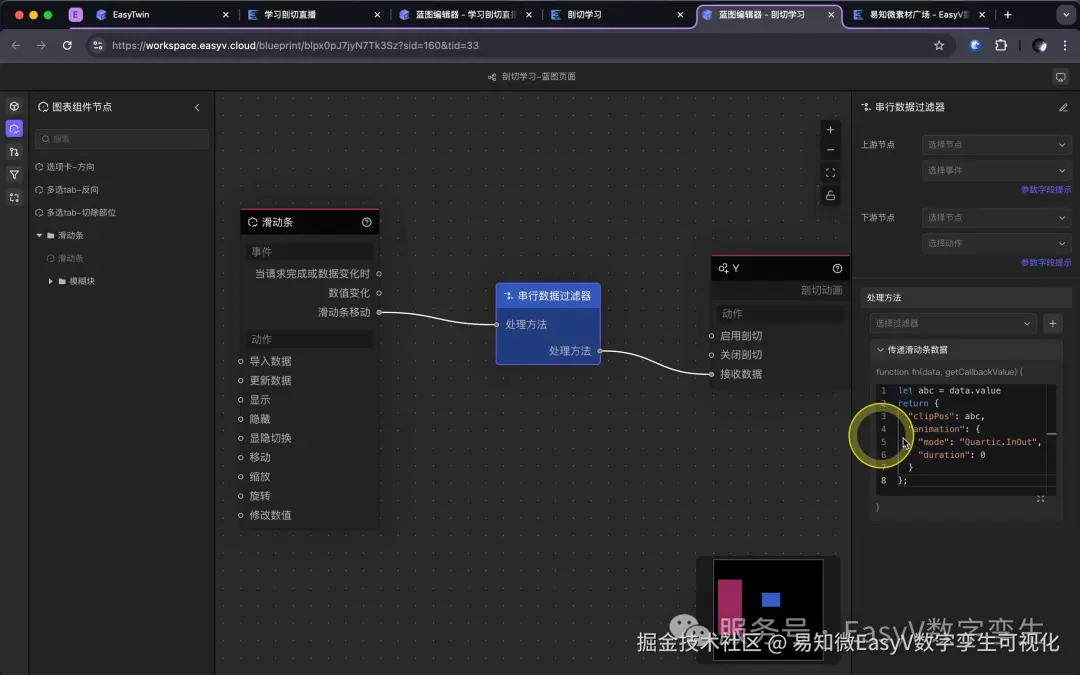Reload the page

click(x=67, y=45)
